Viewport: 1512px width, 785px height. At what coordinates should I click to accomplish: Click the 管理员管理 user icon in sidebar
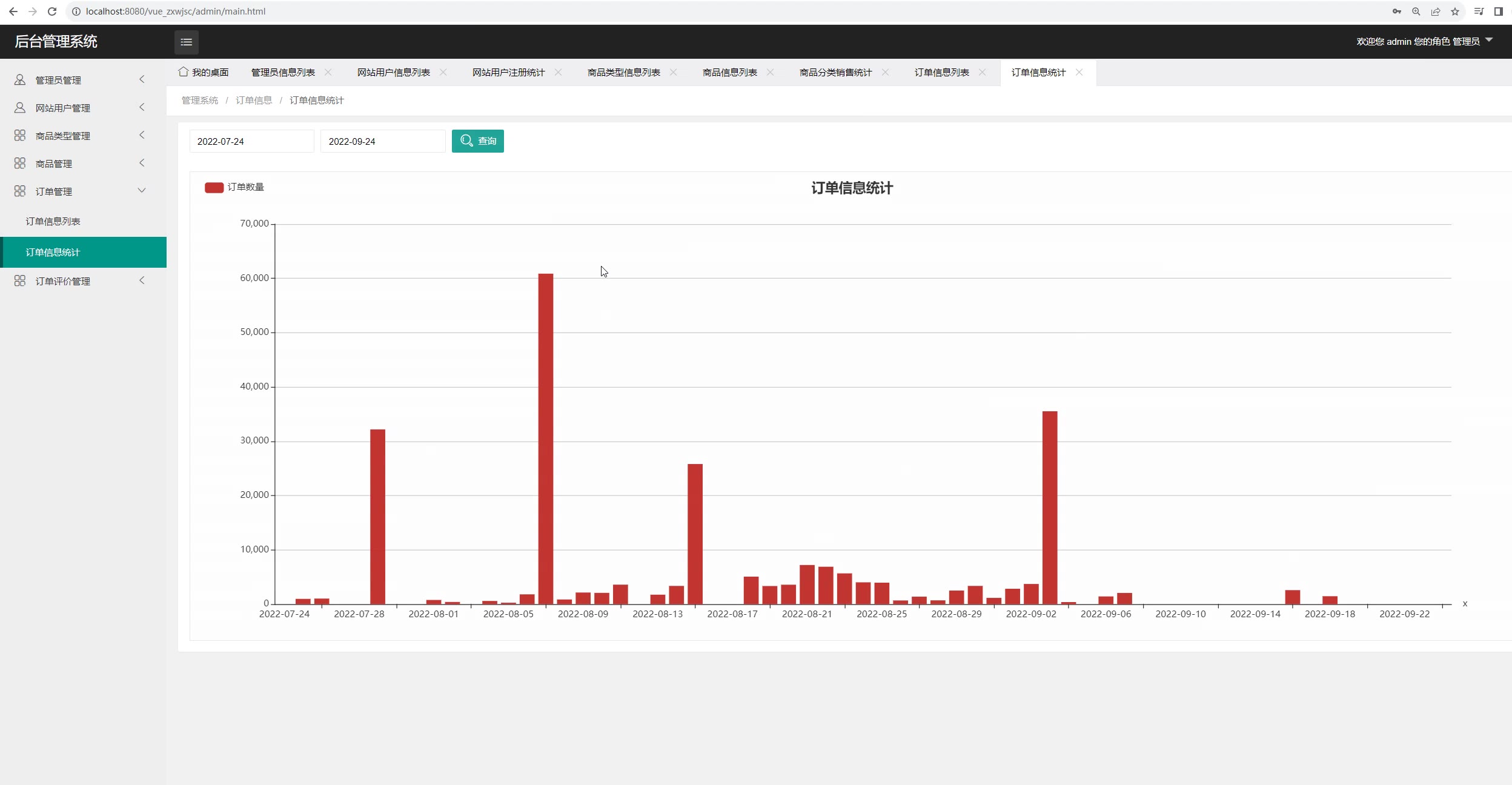tap(20, 80)
